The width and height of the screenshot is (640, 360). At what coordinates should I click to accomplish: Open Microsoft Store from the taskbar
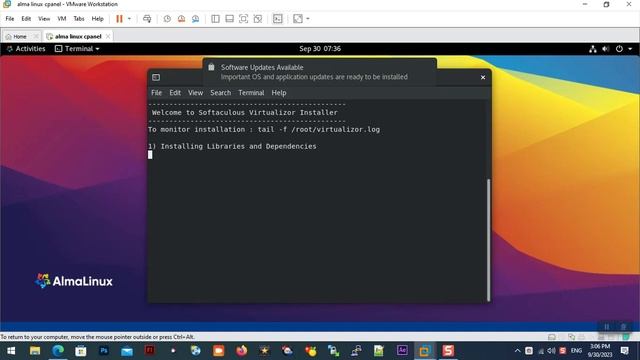click(81, 351)
